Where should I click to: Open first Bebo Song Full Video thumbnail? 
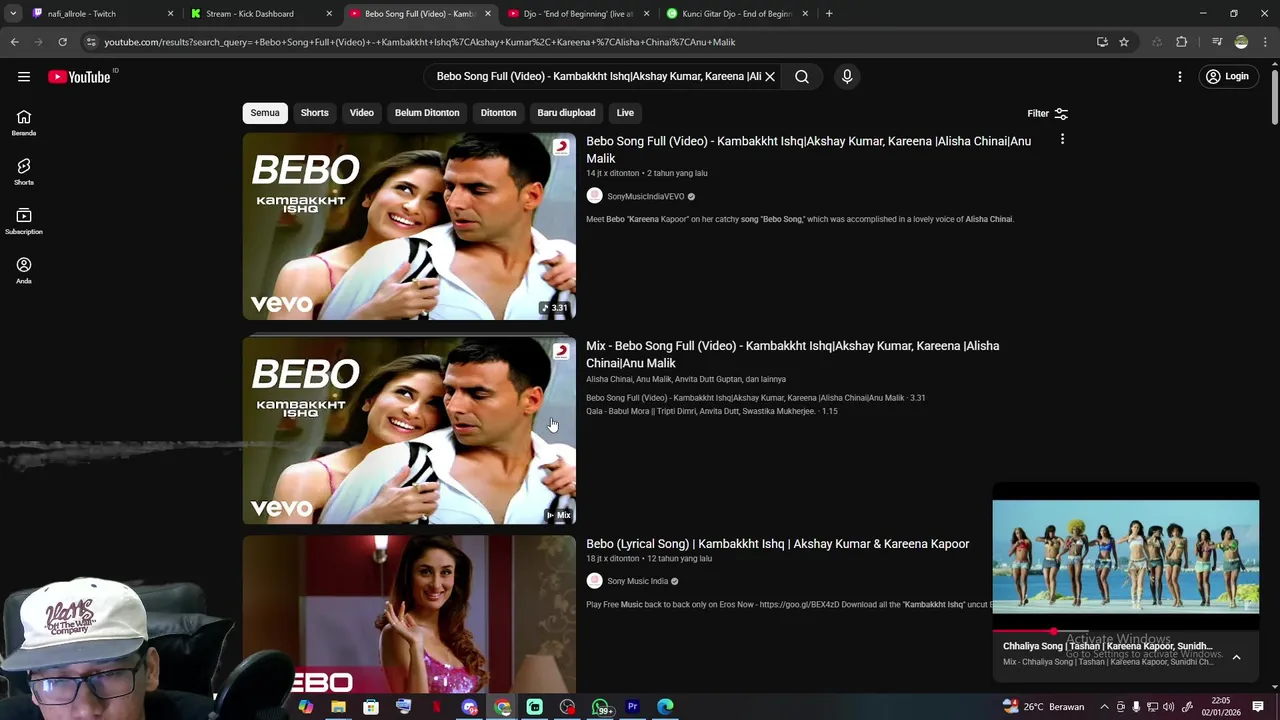pos(409,226)
